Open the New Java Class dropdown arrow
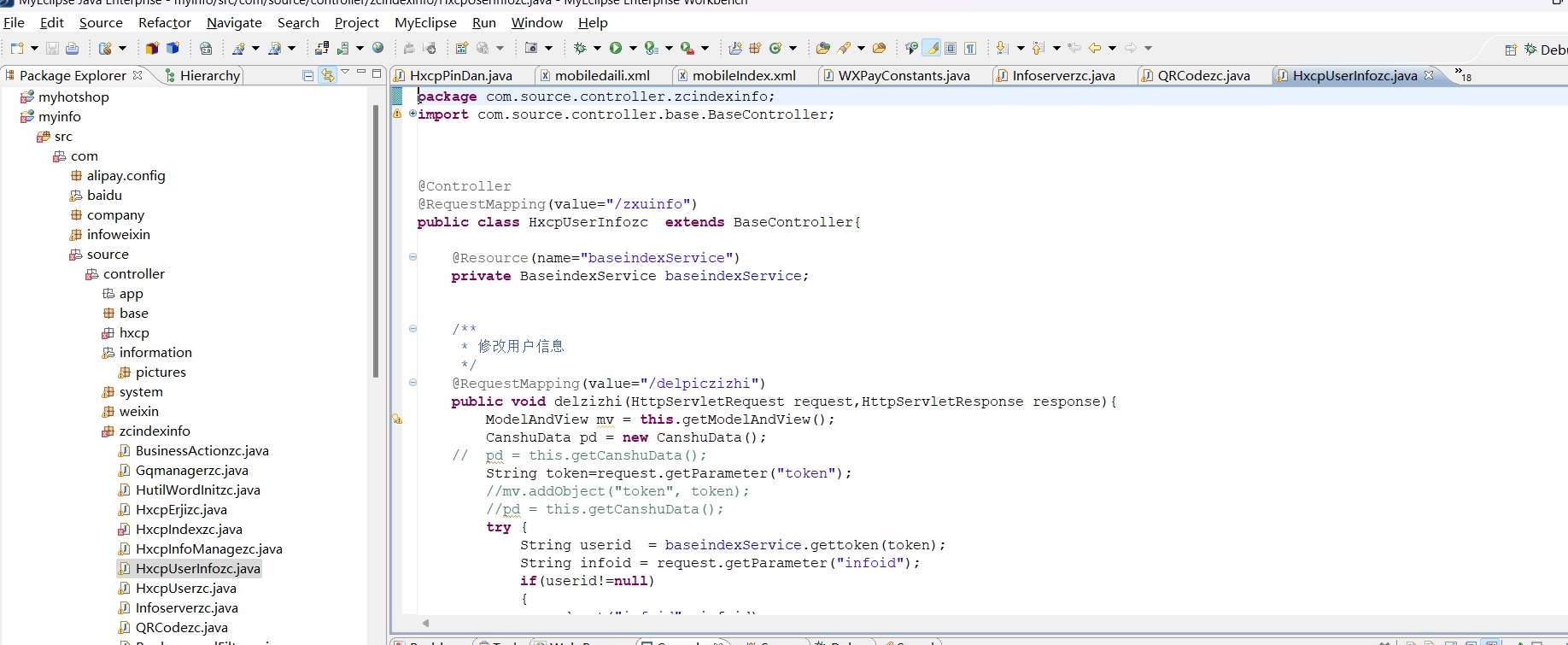Screen dimensions: 1568x645 [x=793, y=49]
